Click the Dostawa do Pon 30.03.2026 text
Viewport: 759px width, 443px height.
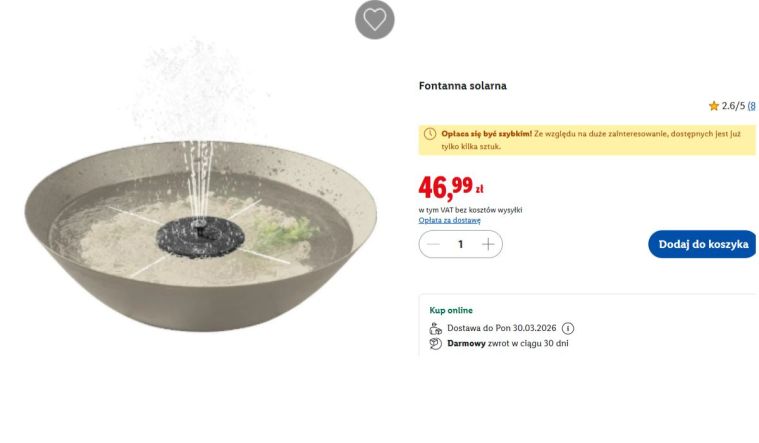tap(501, 328)
